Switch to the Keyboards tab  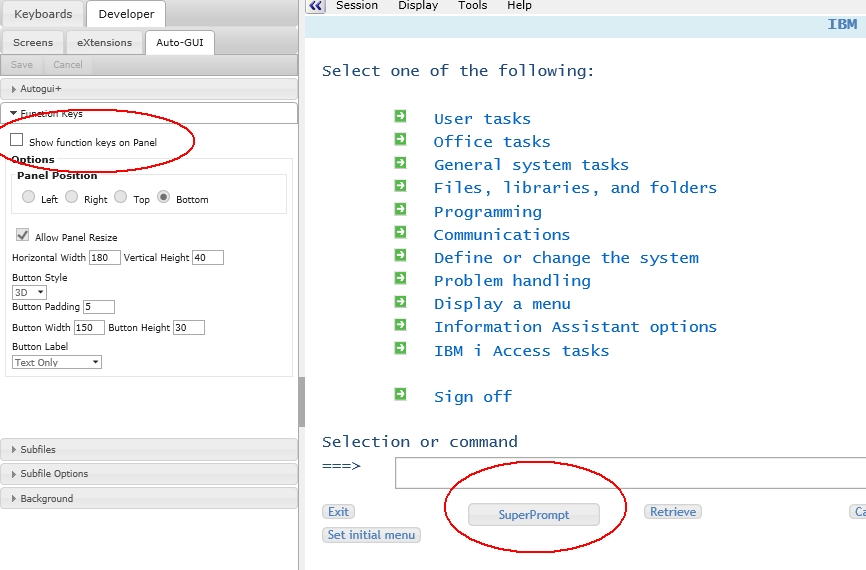click(43, 14)
